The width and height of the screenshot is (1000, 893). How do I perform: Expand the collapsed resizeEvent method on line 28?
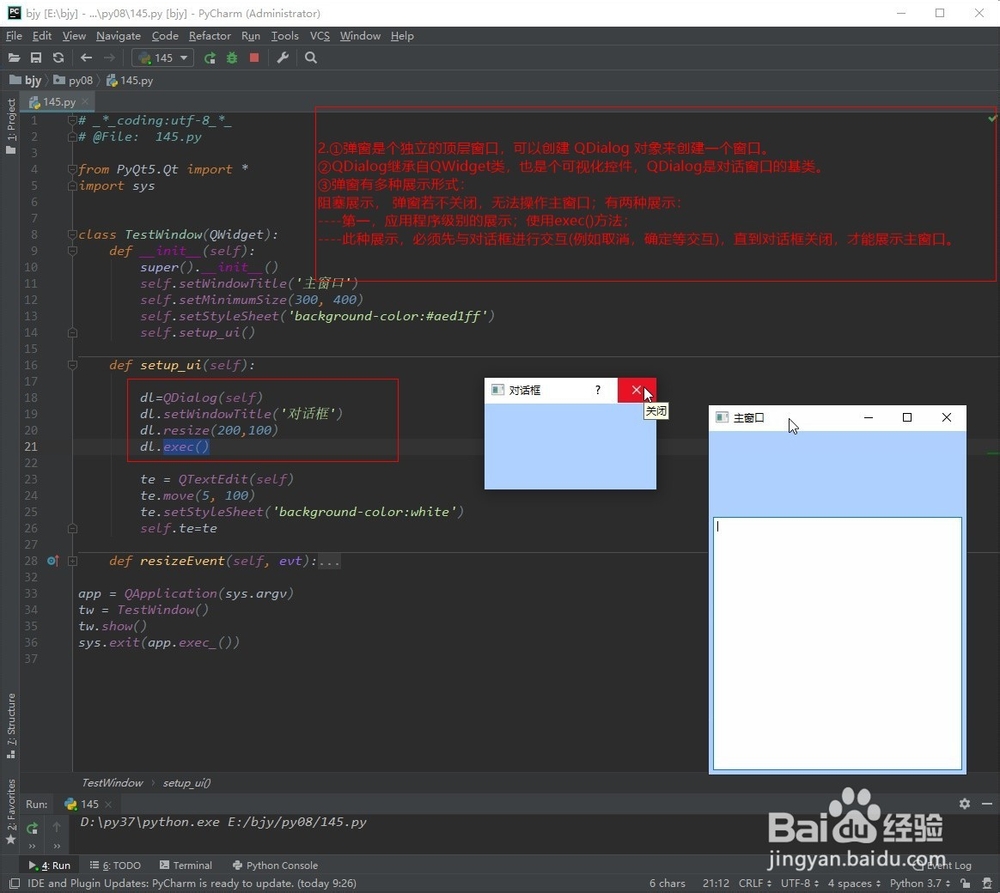coord(73,561)
